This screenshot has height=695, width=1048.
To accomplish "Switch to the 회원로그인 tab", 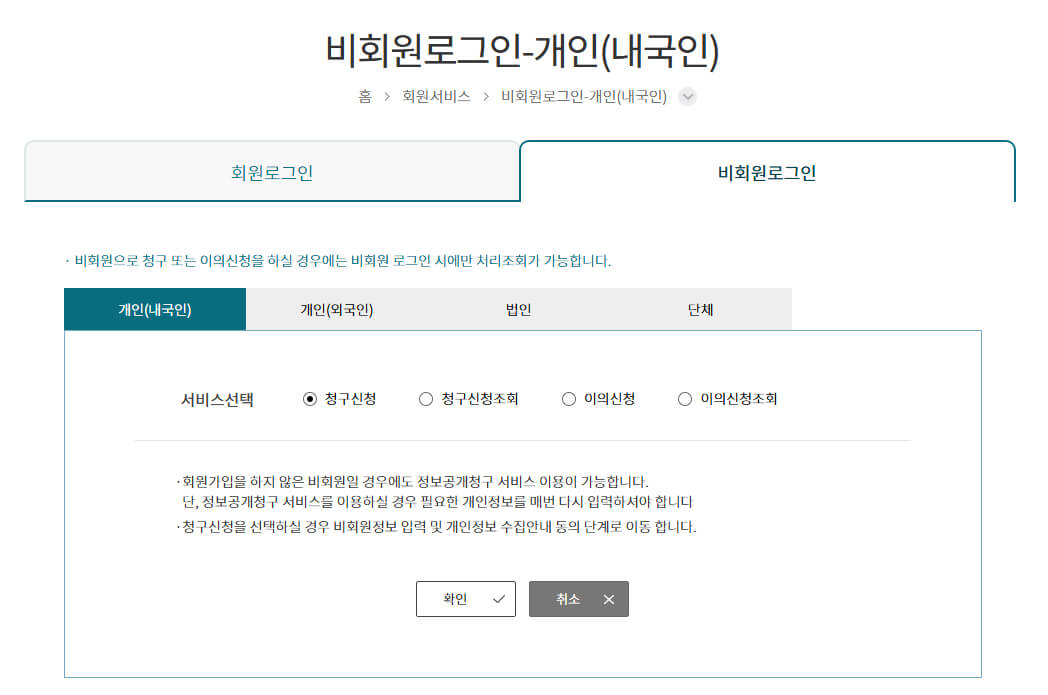I will pos(272,172).
